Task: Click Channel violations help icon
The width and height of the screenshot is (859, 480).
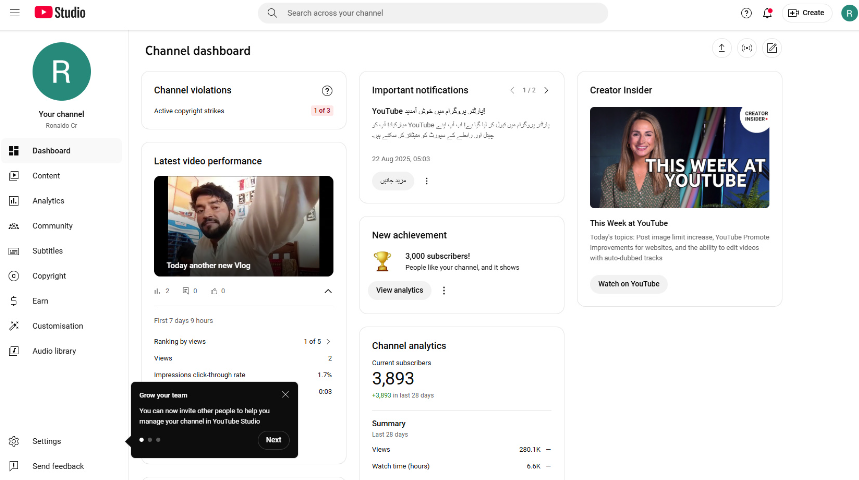Action: [327, 91]
